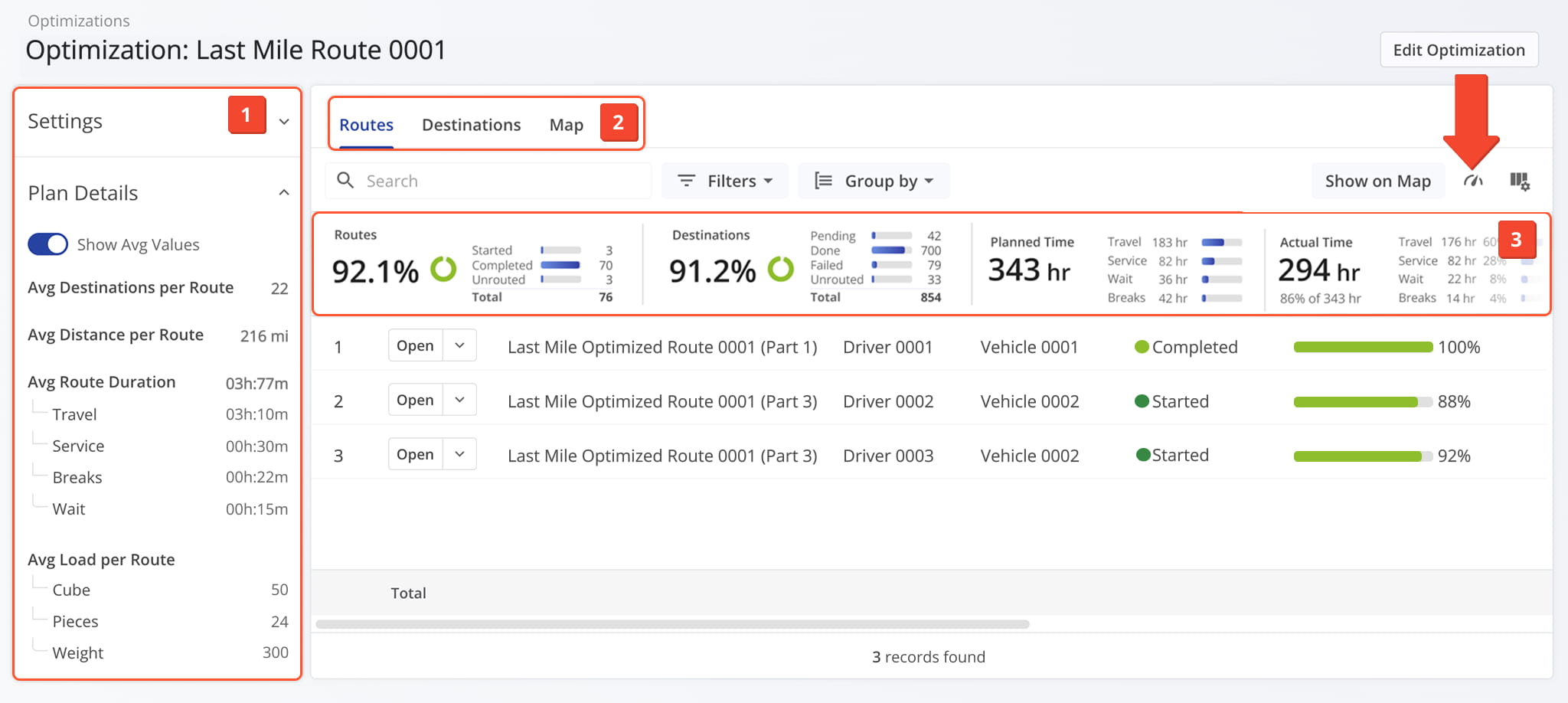The image size is (1568, 703).
Task: Collapse the Plan Details section
Action: (284, 193)
